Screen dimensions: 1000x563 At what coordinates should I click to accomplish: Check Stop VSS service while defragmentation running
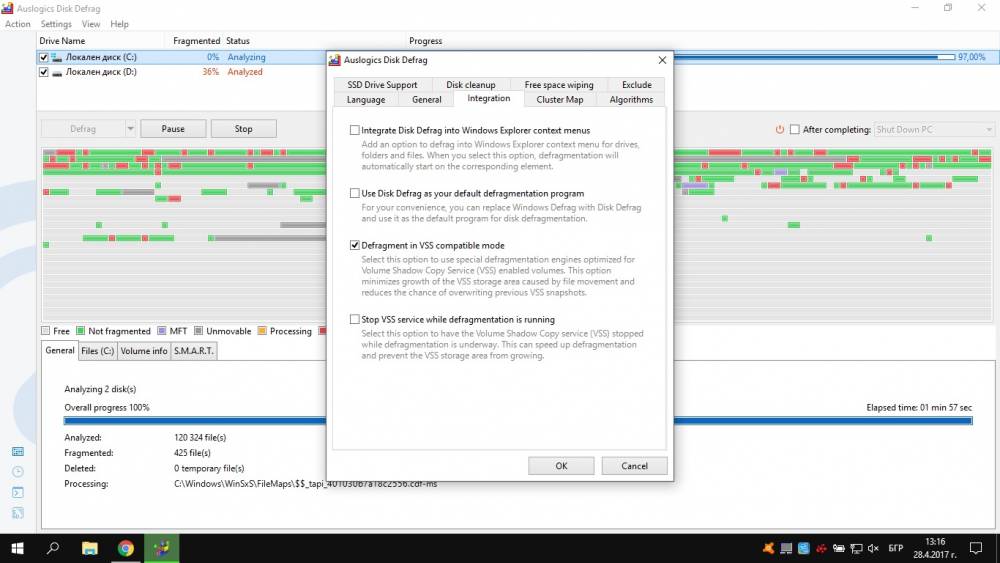(x=355, y=319)
